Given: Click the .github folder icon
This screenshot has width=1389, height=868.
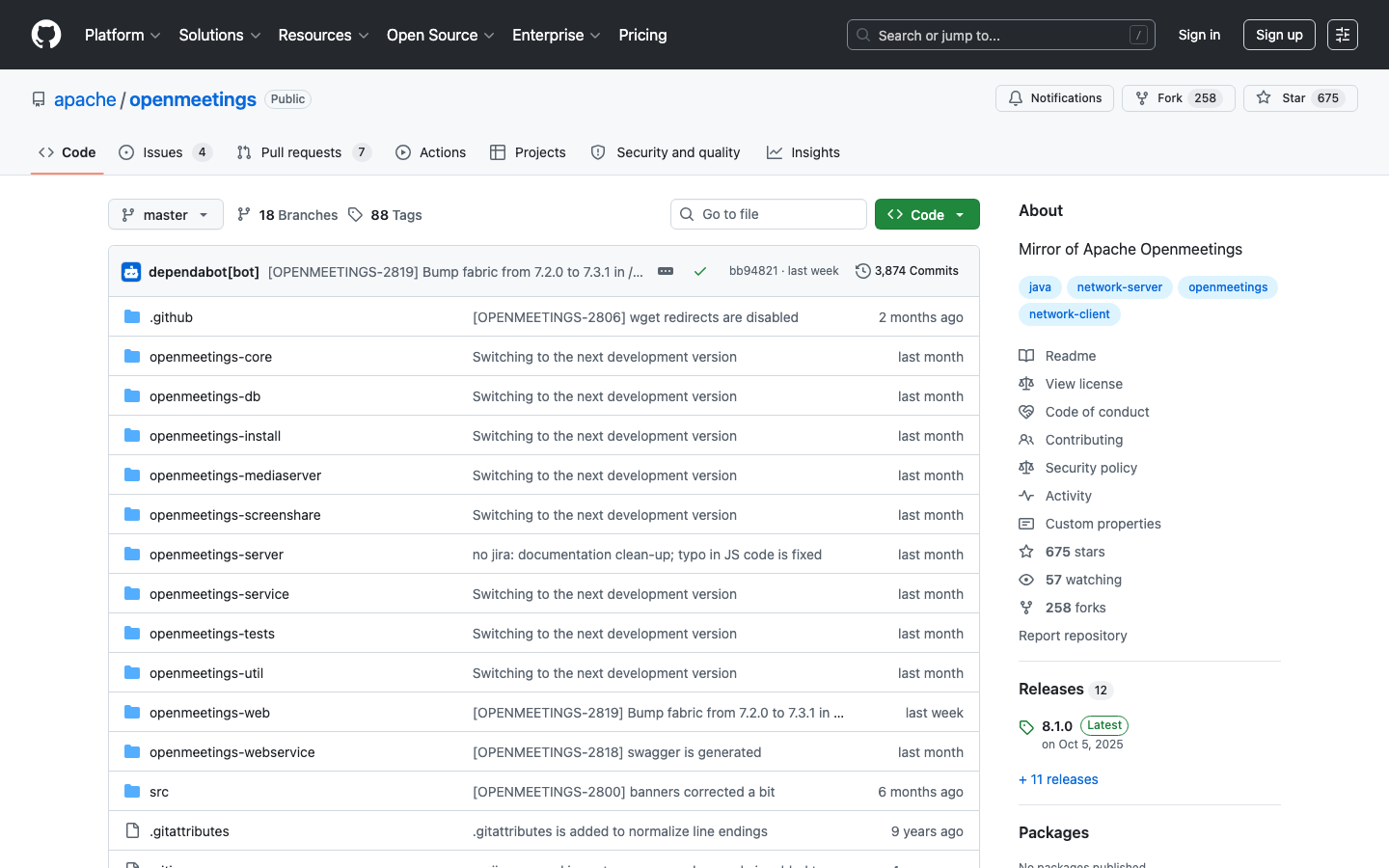Looking at the screenshot, I should [132, 317].
